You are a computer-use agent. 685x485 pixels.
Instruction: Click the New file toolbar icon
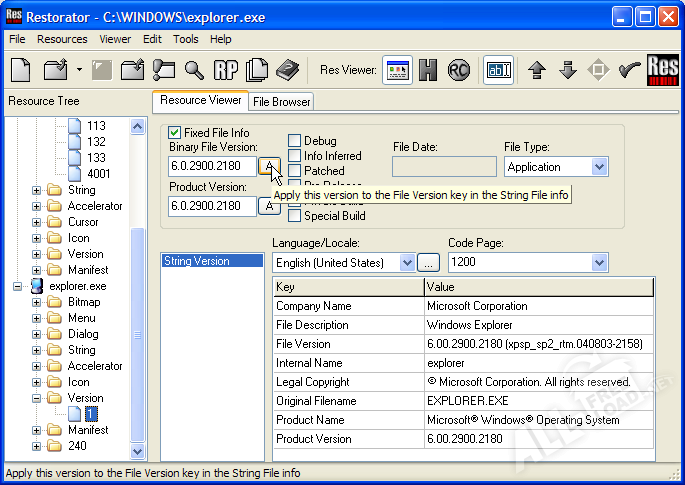pos(22,70)
